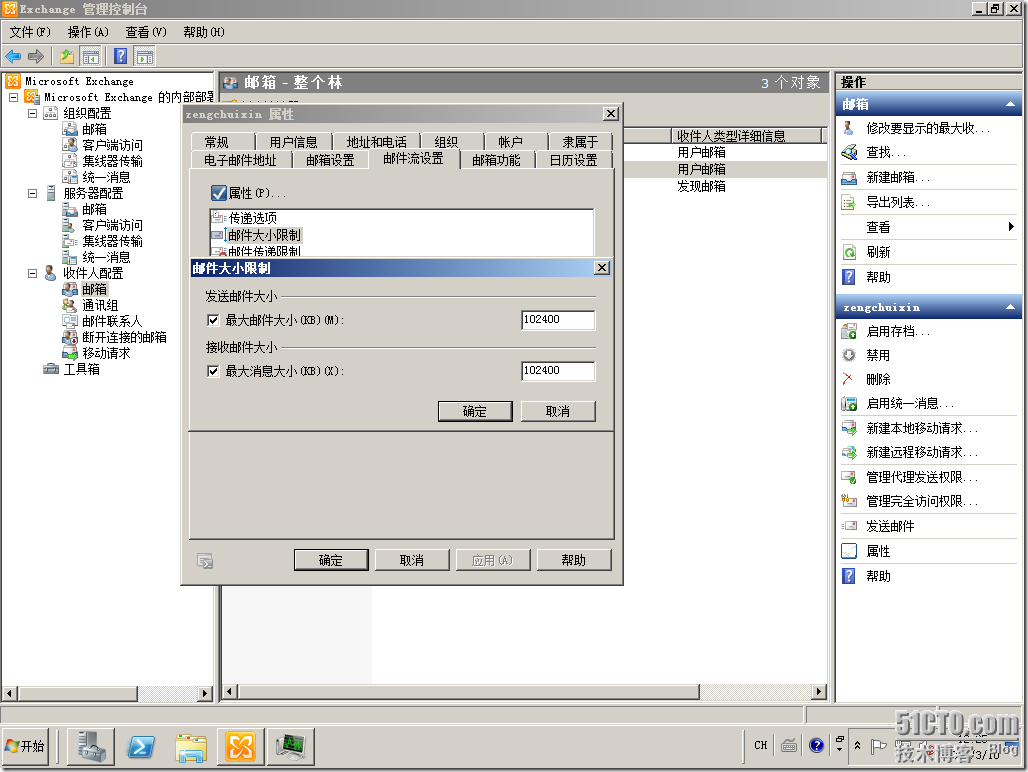Click the 工具箱 toolbox icon in tree

pos(51,369)
